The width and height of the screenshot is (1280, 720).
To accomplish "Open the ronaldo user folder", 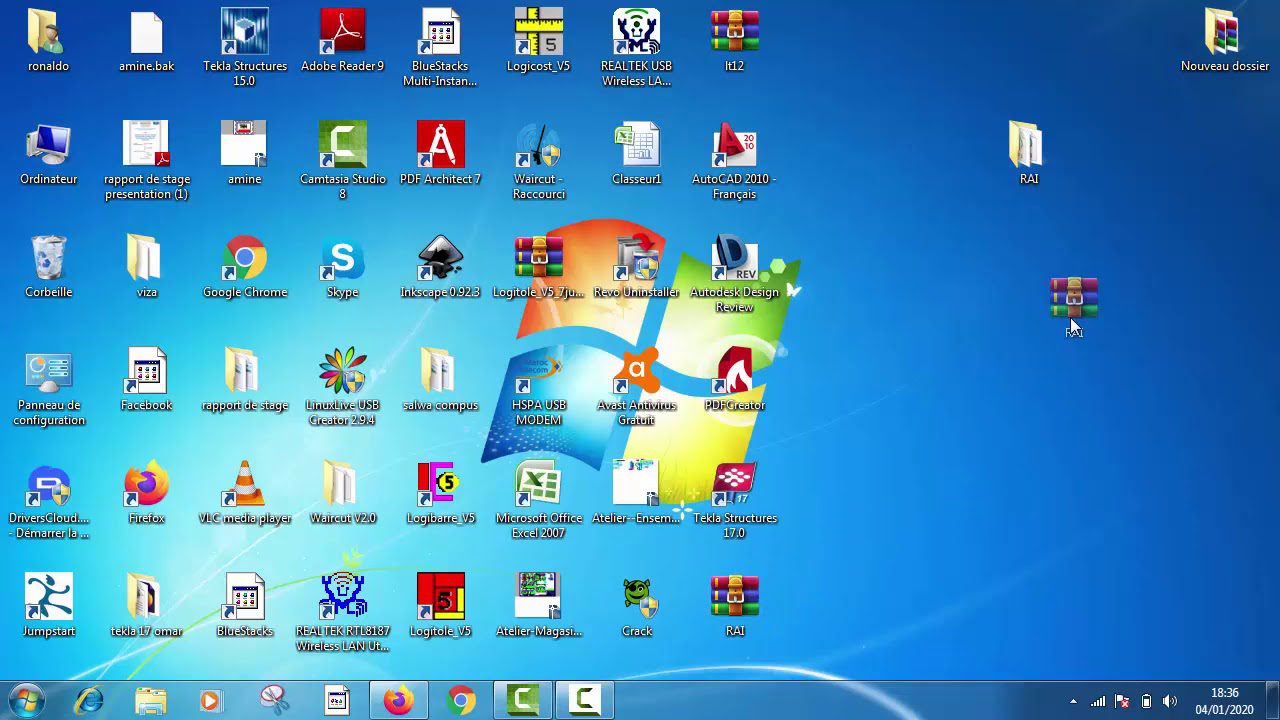I will click(x=48, y=33).
